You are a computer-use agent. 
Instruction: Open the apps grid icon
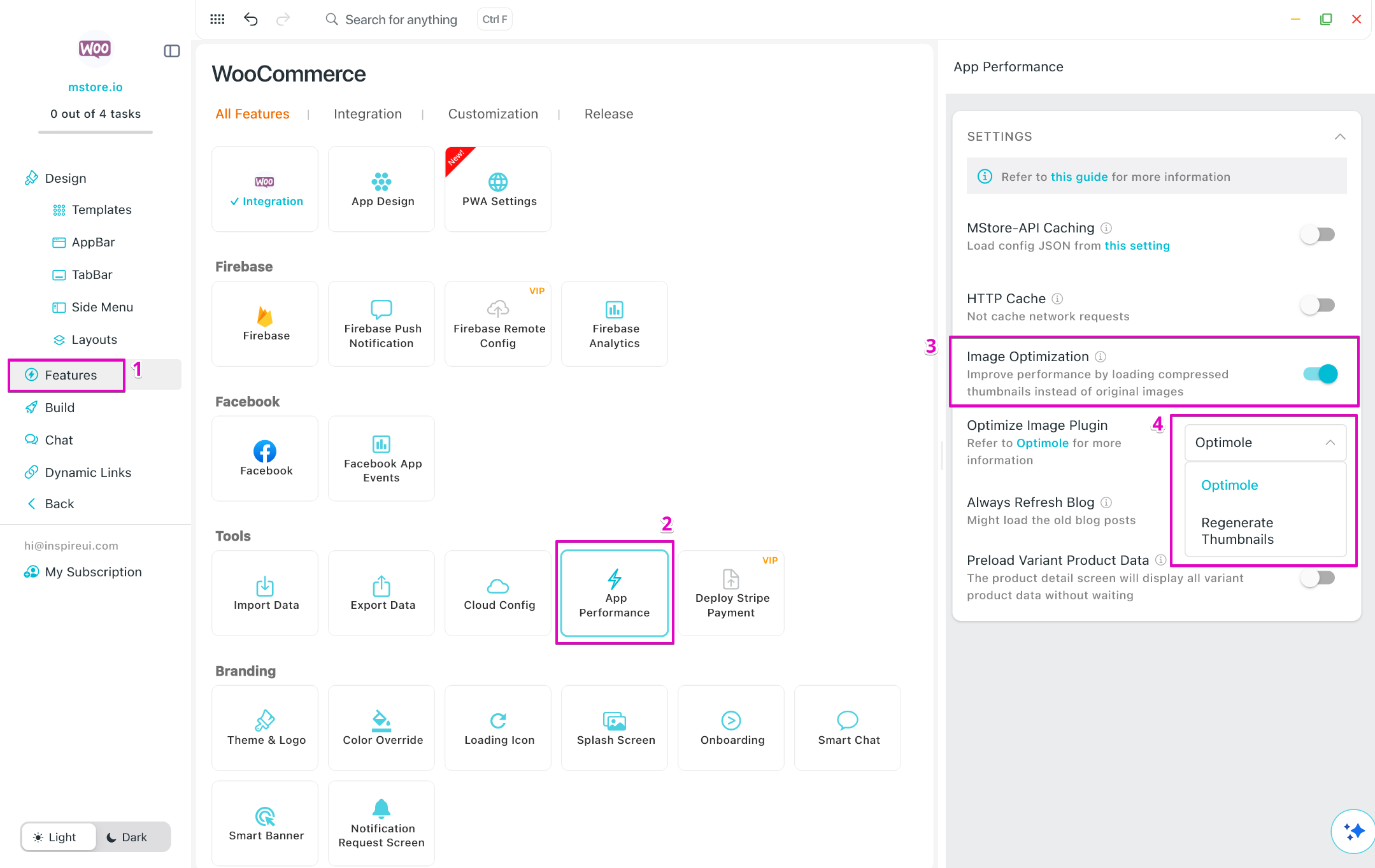217,19
